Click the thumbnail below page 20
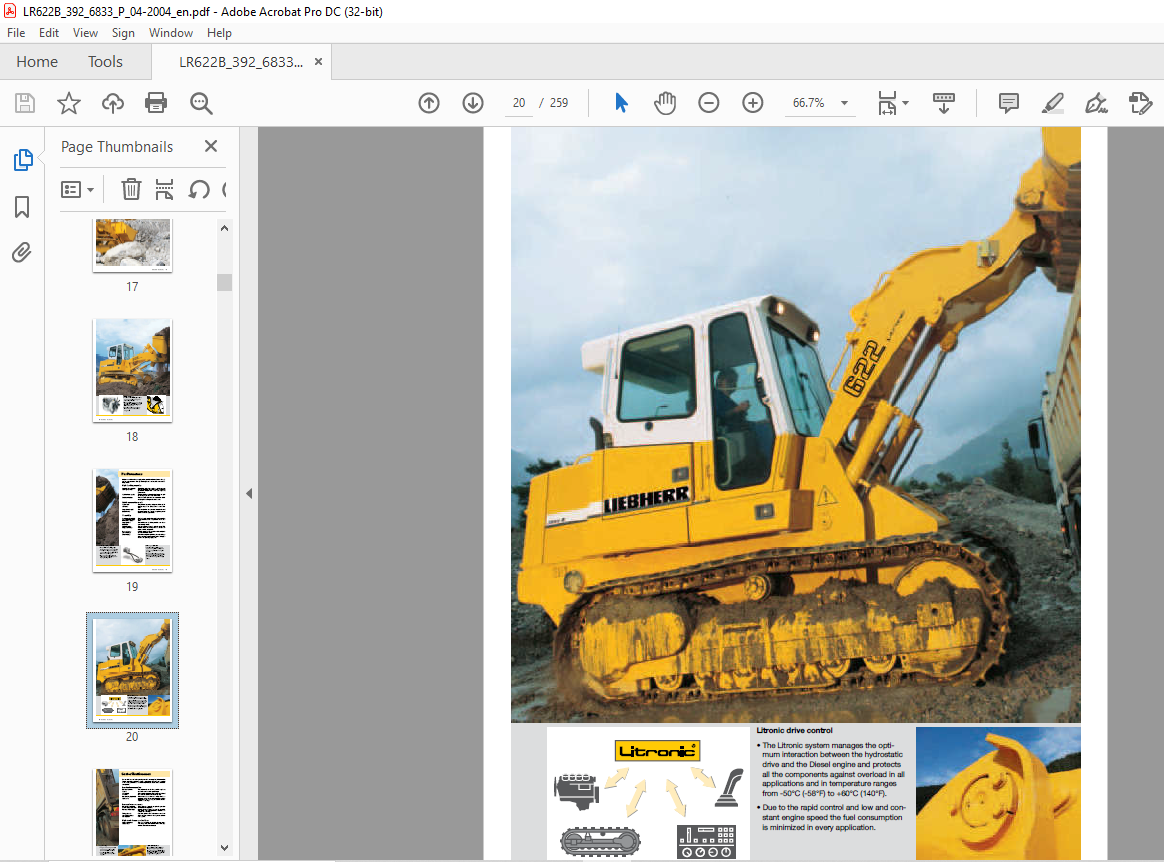 pos(133,812)
